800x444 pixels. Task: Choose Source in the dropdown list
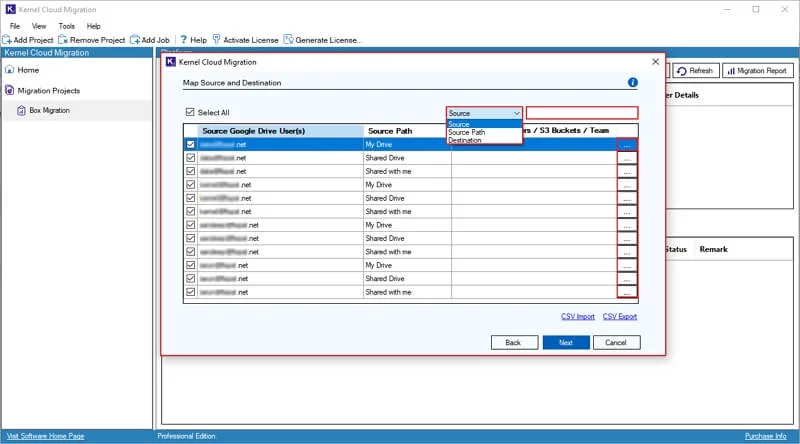point(484,124)
